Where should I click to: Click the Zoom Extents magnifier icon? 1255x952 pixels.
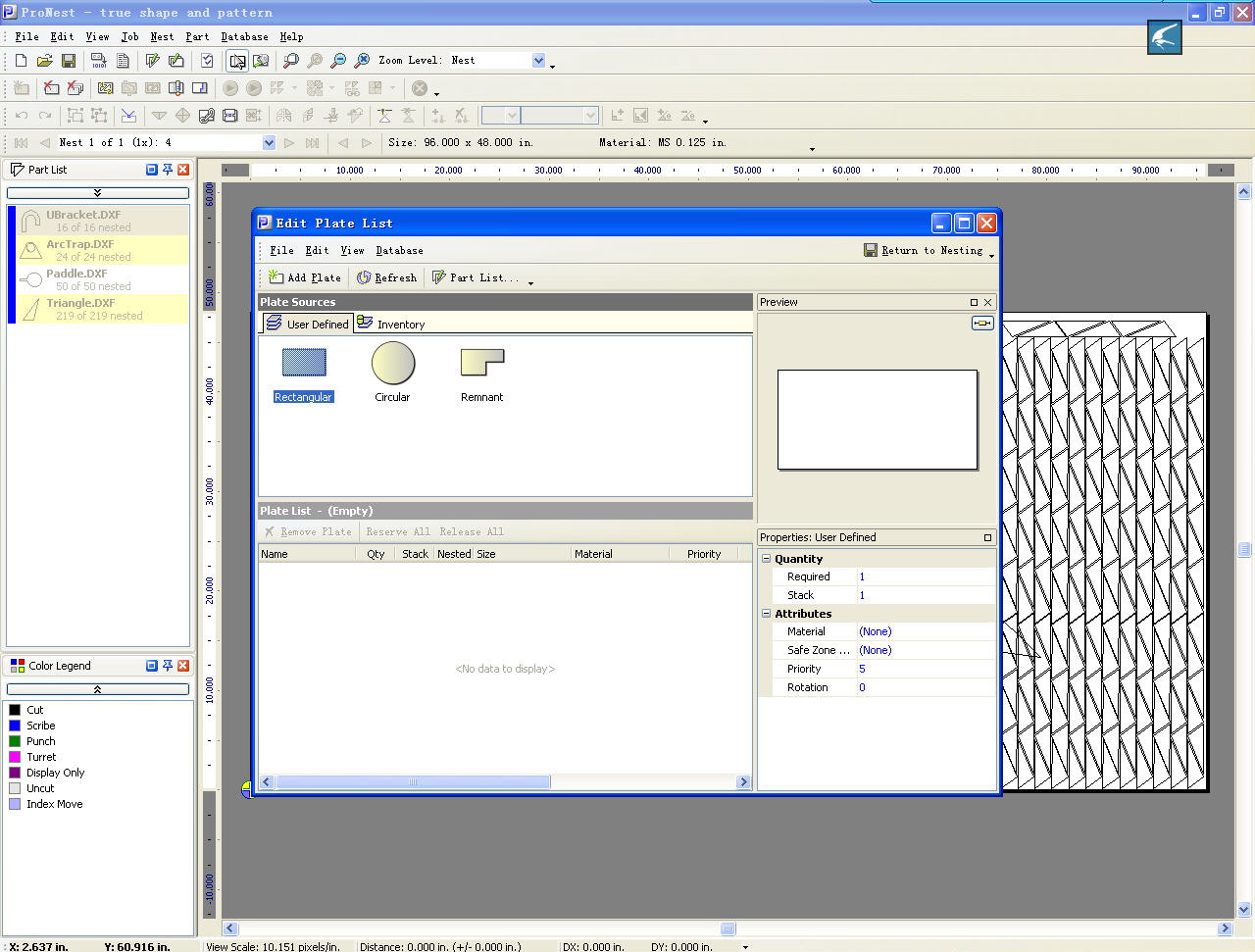coord(362,61)
